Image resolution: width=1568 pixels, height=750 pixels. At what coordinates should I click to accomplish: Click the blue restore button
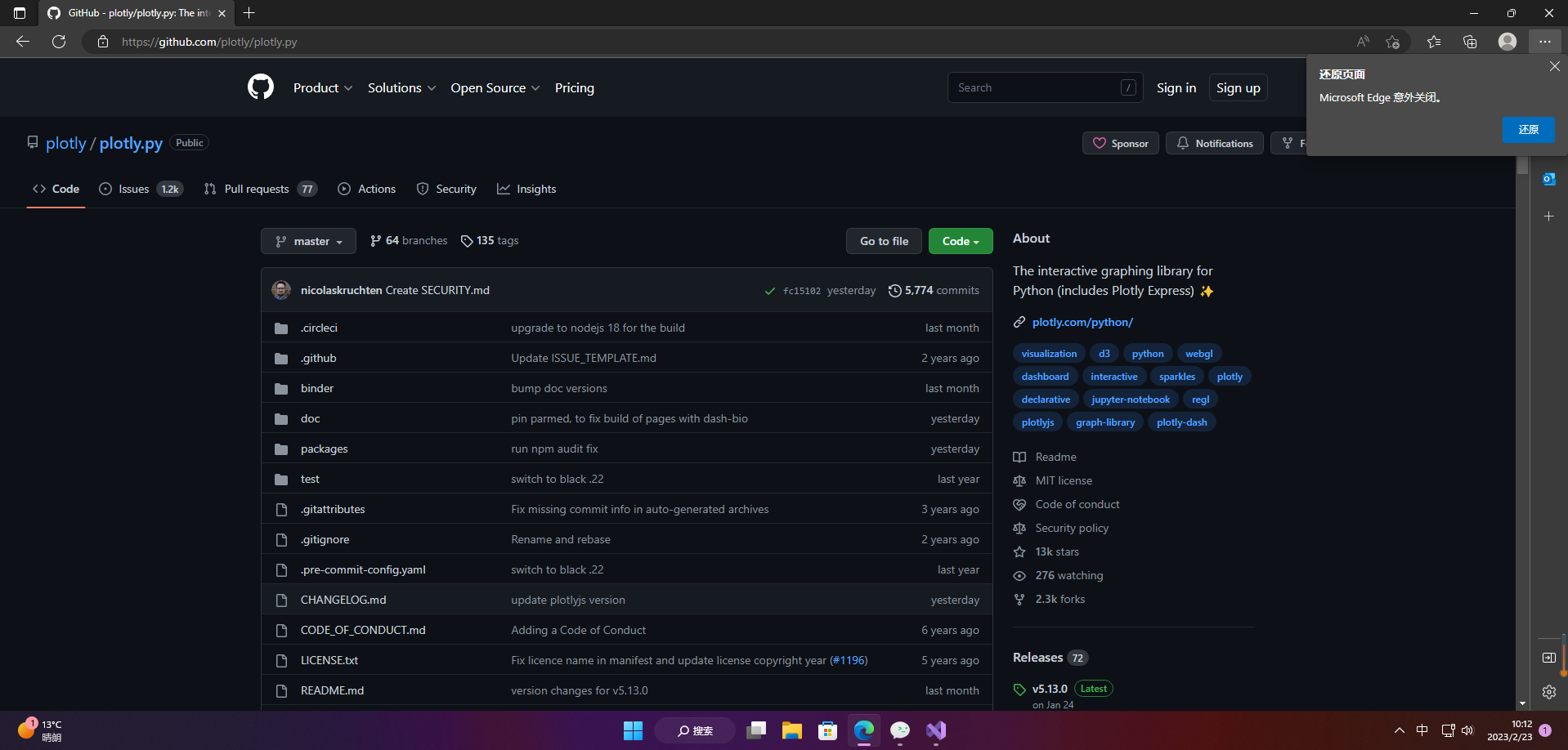click(x=1529, y=130)
